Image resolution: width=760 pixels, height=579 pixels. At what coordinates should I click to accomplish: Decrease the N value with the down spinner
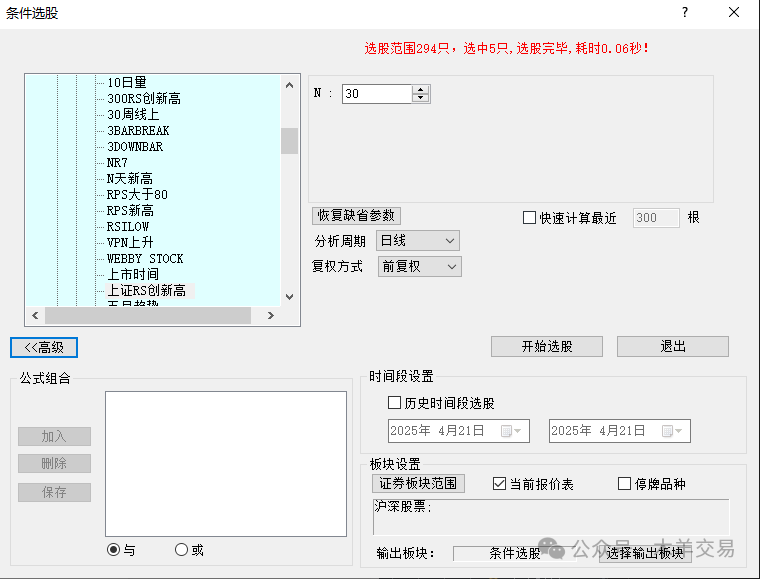pos(421,98)
